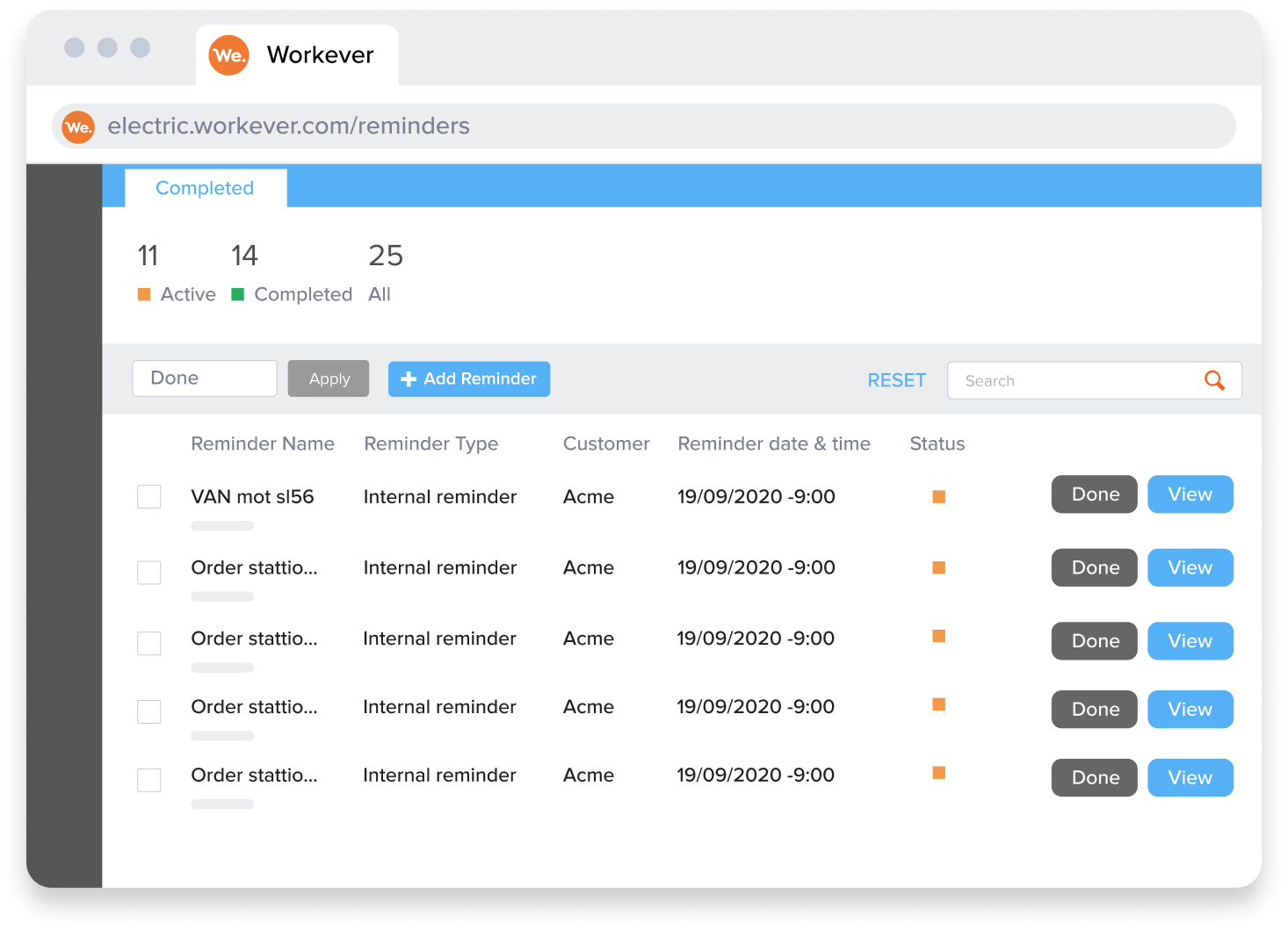Screen dimensions: 1288x931
Task: Click the status indicator on the last reminder row
Action: point(938,773)
